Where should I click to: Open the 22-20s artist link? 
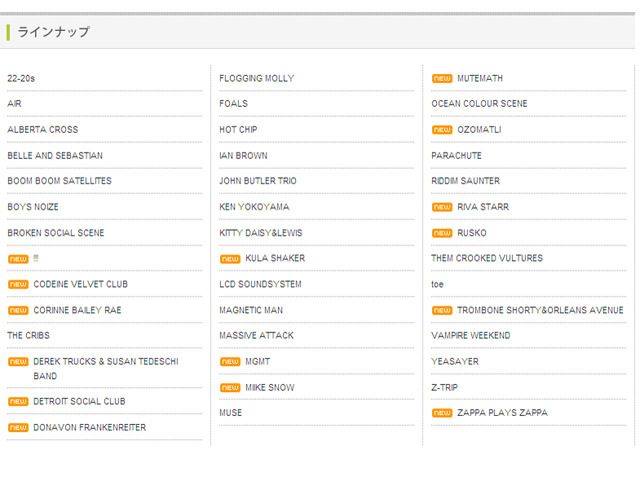point(21,78)
